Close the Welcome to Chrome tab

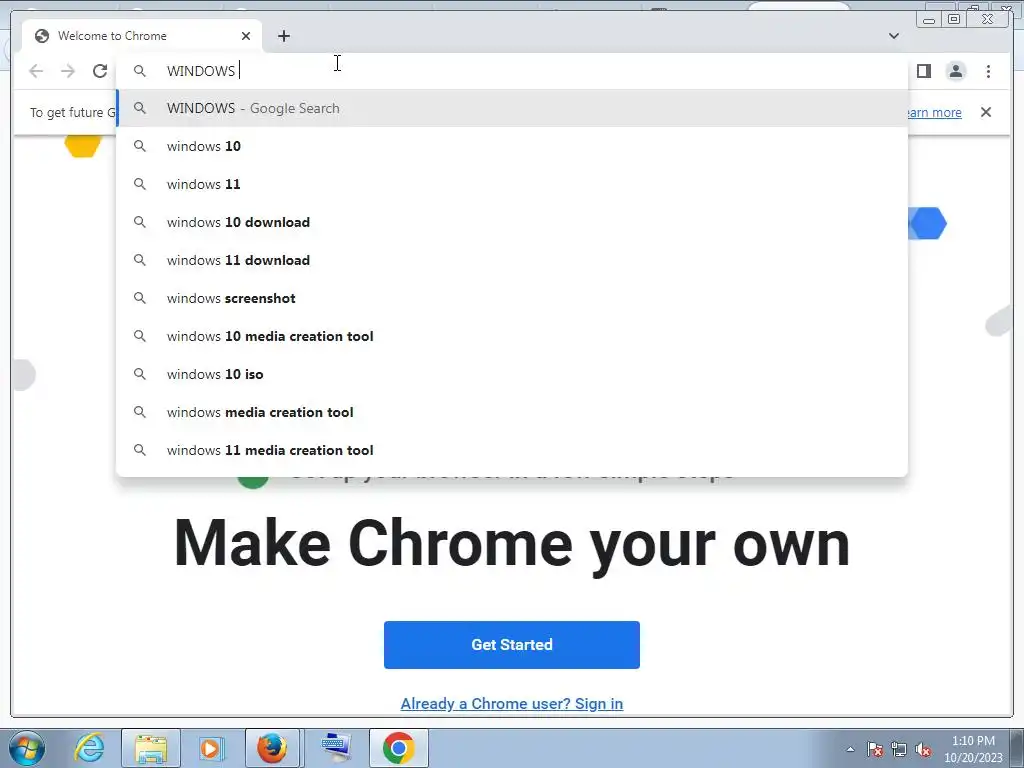pos(246,36)
